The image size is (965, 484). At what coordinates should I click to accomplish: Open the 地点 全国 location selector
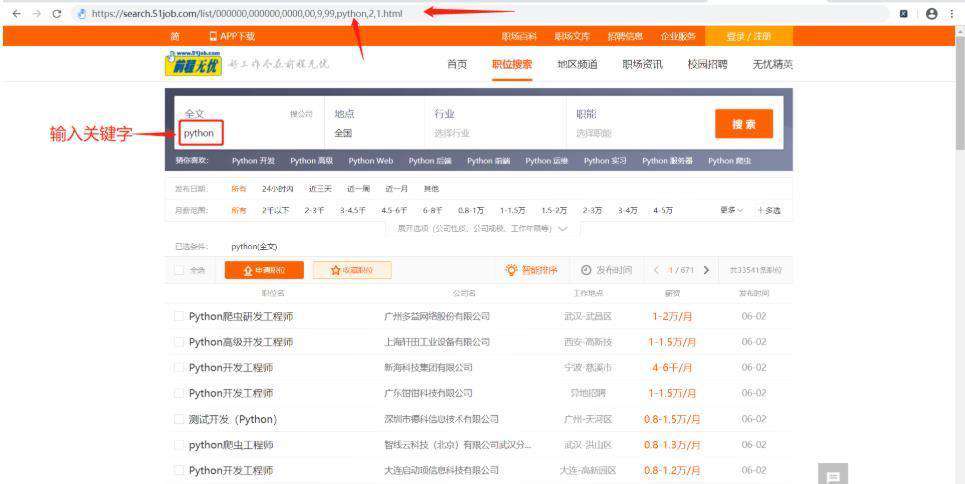374,123
